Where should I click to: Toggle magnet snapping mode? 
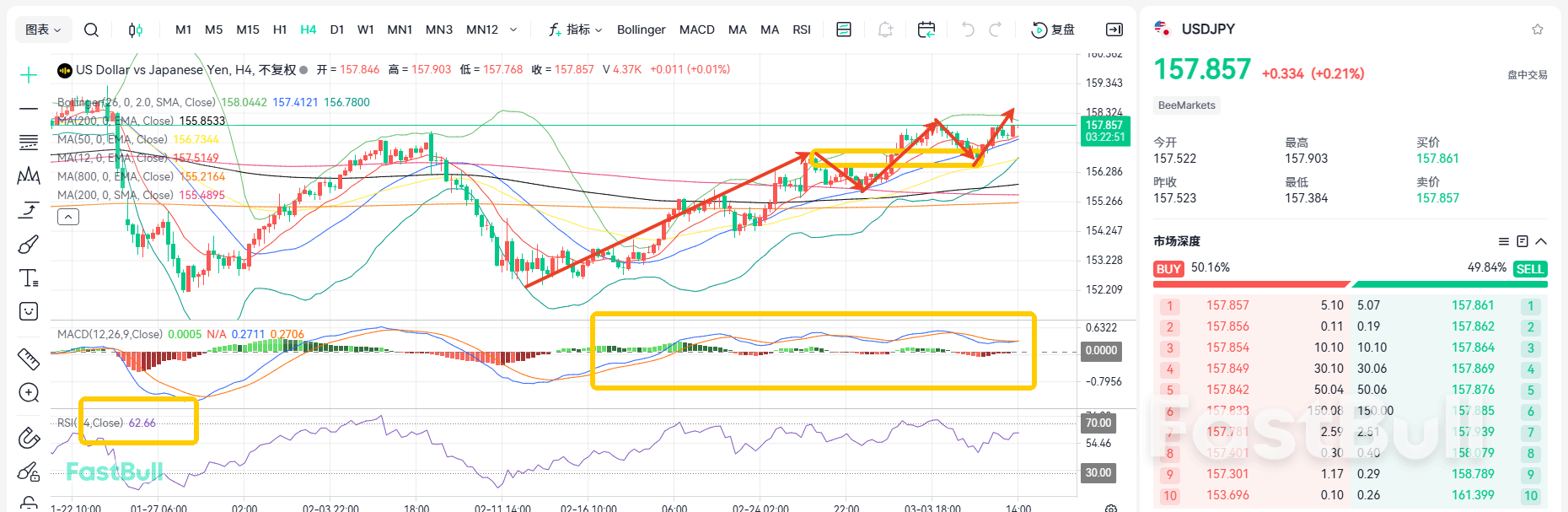(29, 438)
